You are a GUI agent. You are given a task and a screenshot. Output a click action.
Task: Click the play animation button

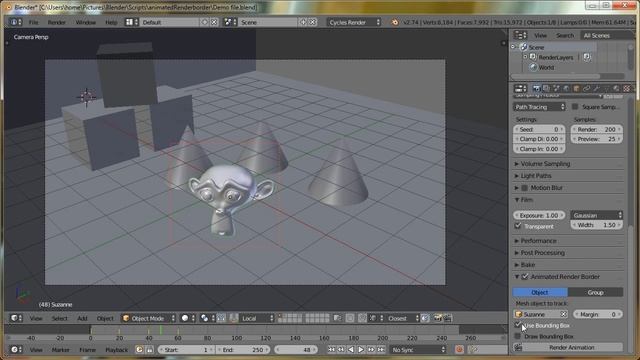361,349
